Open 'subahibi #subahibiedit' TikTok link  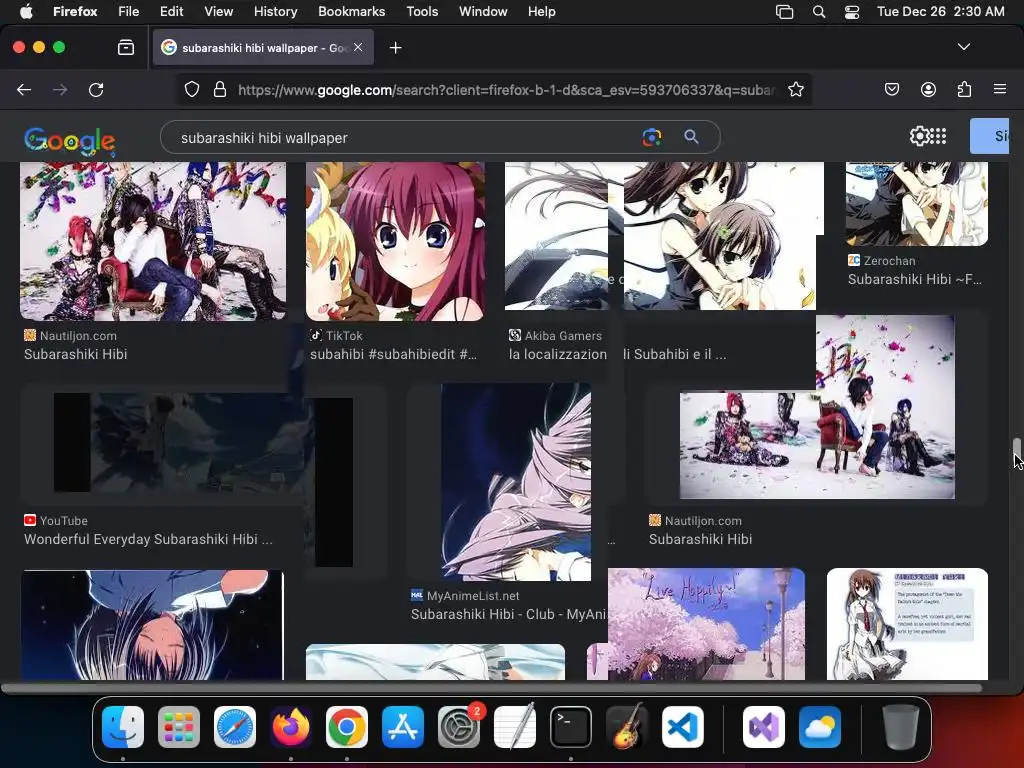point(393,354)
